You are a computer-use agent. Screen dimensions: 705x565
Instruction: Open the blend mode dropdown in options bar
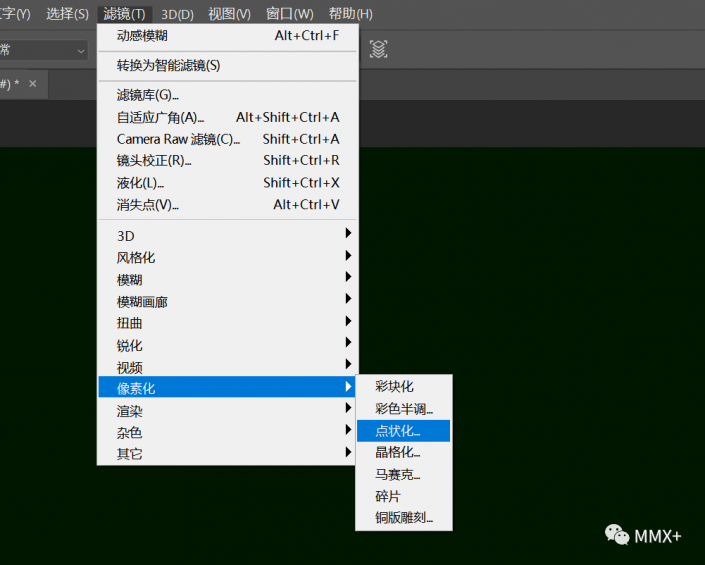point(45,50)
